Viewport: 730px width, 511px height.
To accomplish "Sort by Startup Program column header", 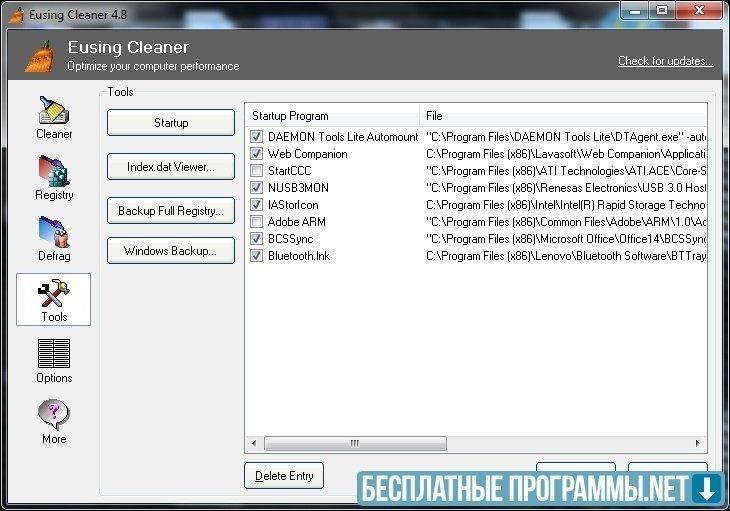I will tap(332, 115).
